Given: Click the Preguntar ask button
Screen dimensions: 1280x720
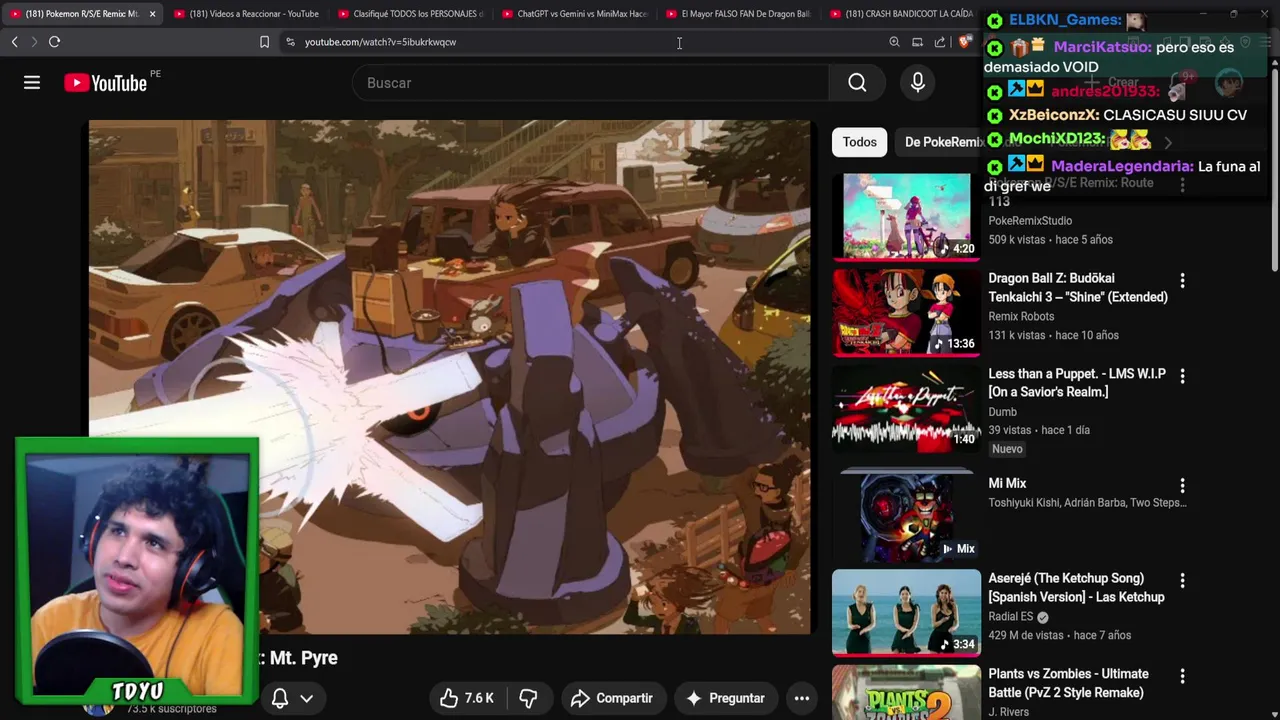Looking at the screenshot, I should [x=726, y=698].
